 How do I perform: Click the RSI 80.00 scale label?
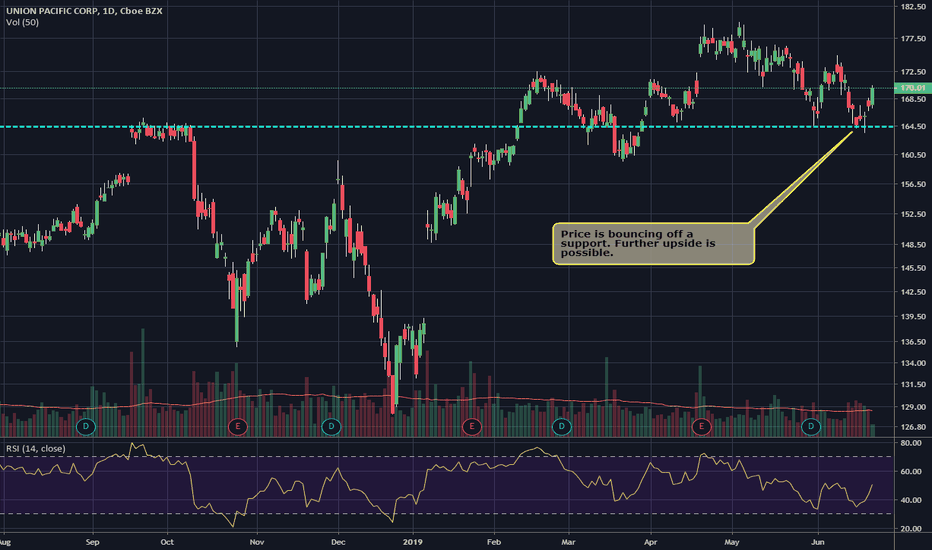(911, 443)
